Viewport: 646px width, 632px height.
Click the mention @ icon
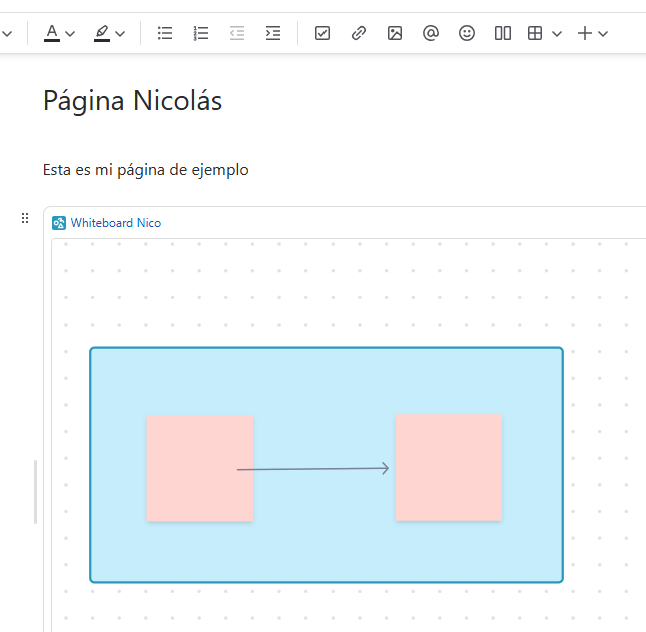[x=431, y=33]
